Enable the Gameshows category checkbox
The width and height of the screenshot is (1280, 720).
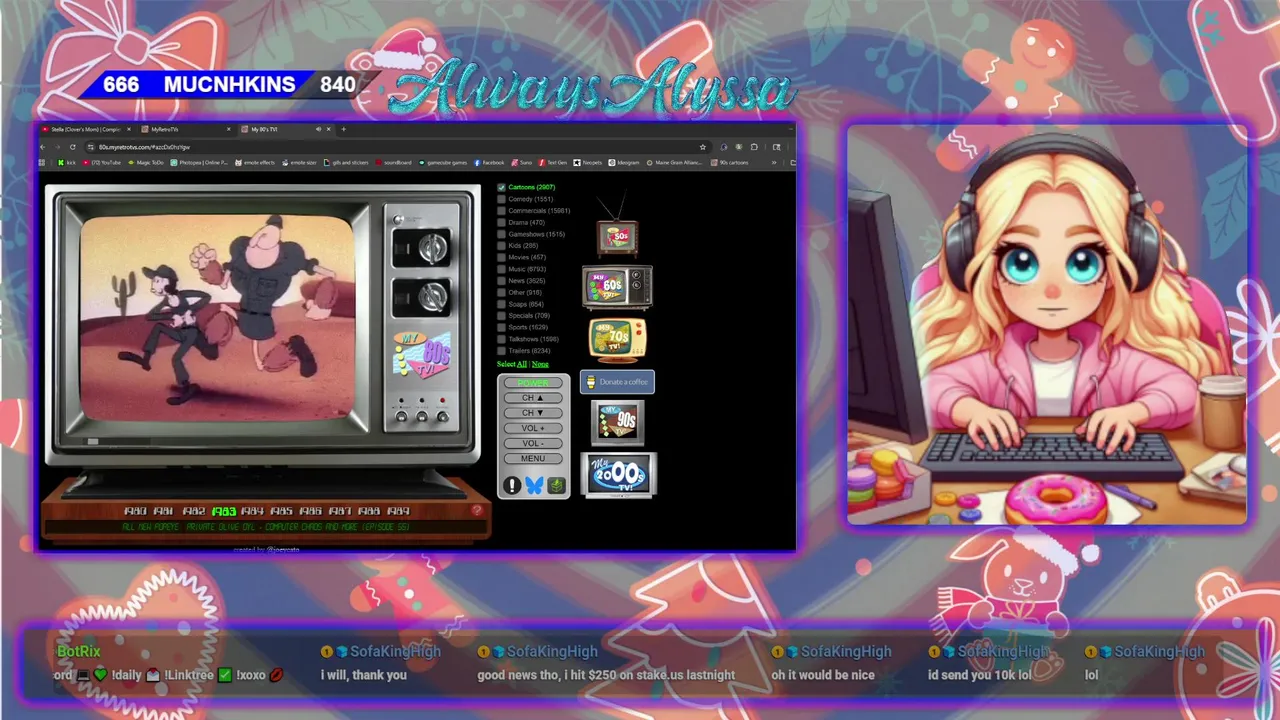pyautogui.click(x=502, y=234)
